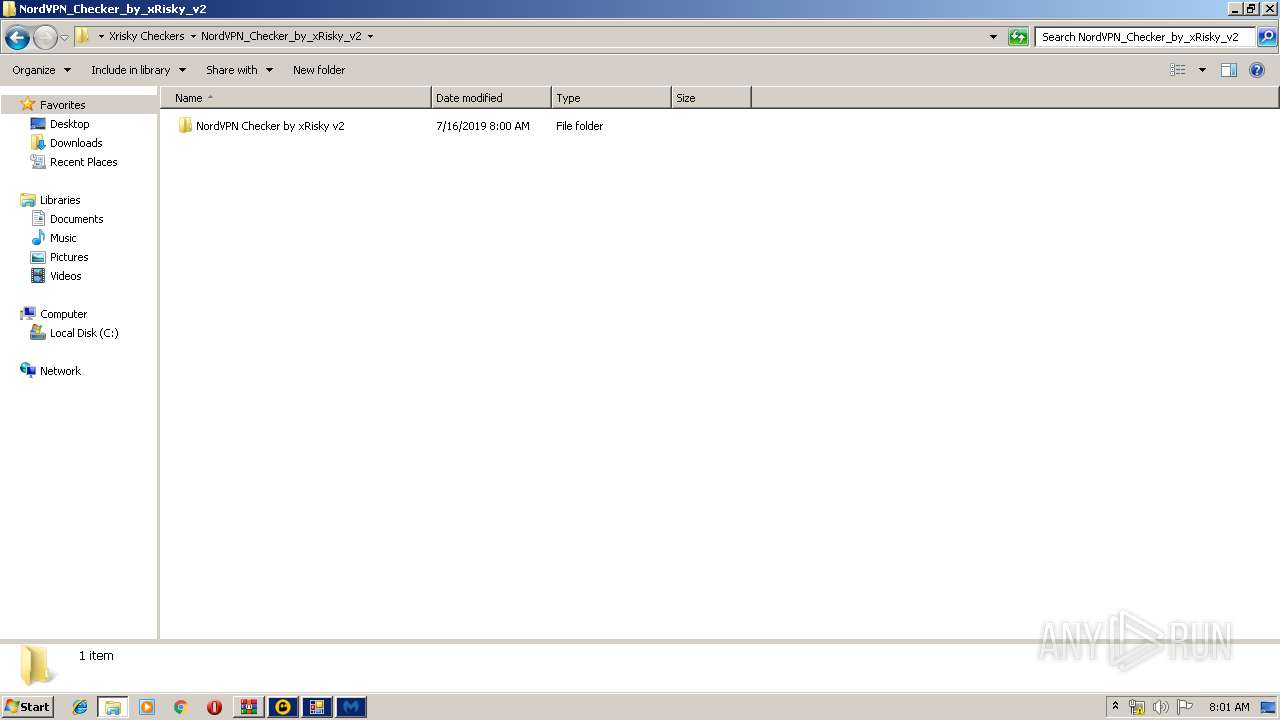1280x720 pixels.
Task: Sort by the Name column header
Action: coord(296,98)
